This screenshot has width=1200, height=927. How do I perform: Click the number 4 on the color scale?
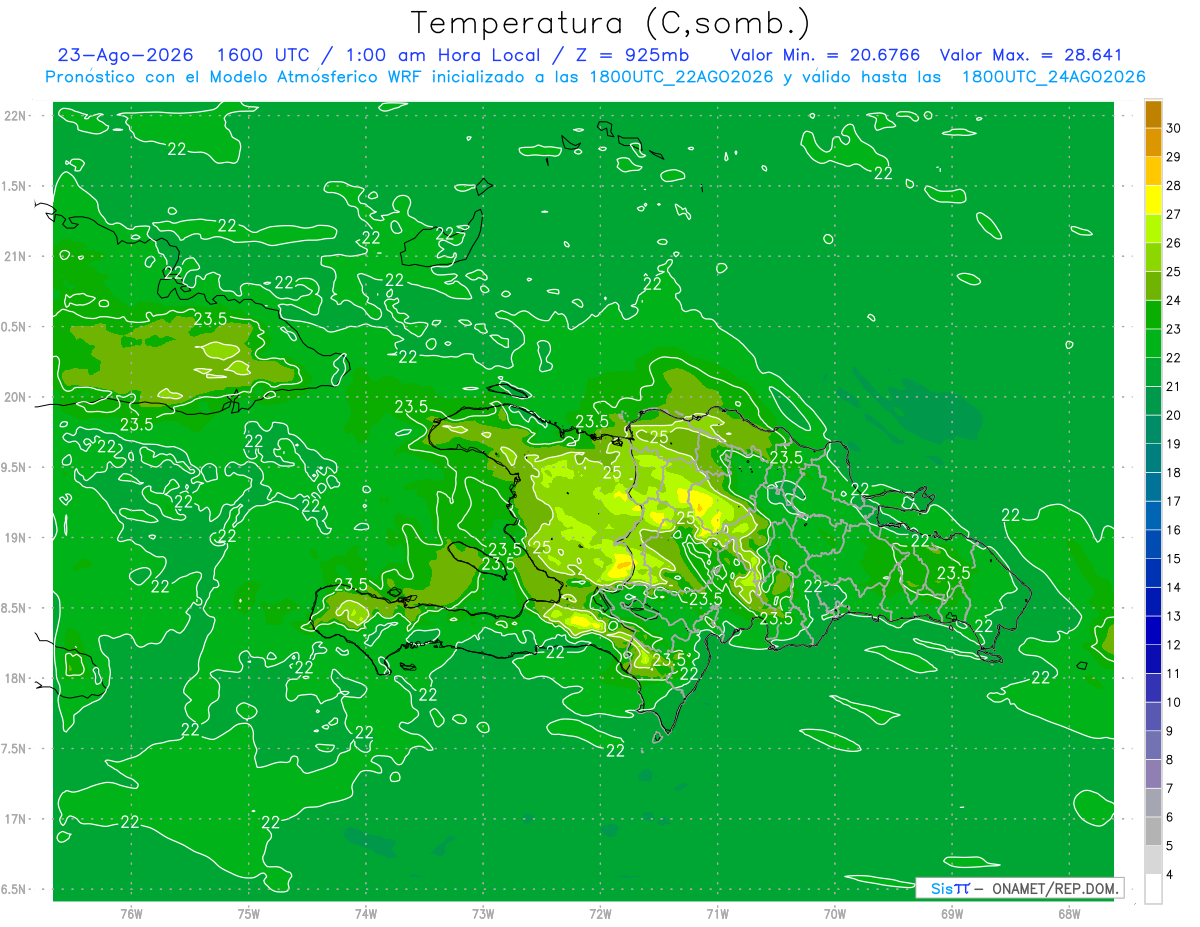pos(1170,875)
